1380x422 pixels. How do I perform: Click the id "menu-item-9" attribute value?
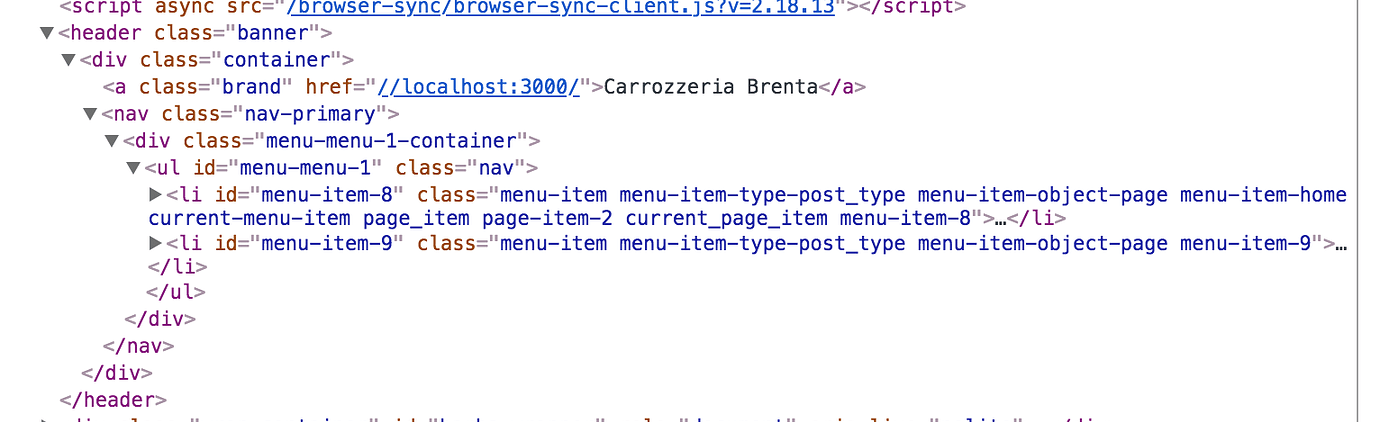pos(327,243)
